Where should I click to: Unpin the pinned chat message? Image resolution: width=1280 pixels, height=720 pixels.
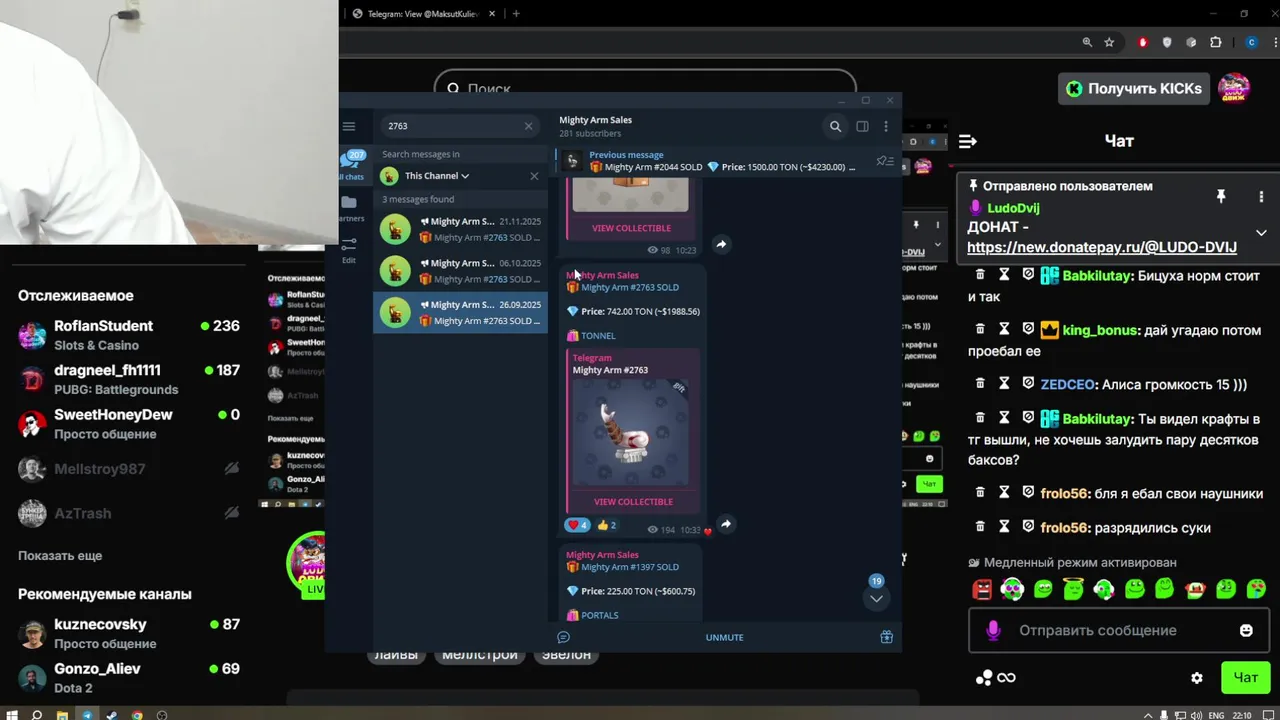click(x=1220, y=196)
